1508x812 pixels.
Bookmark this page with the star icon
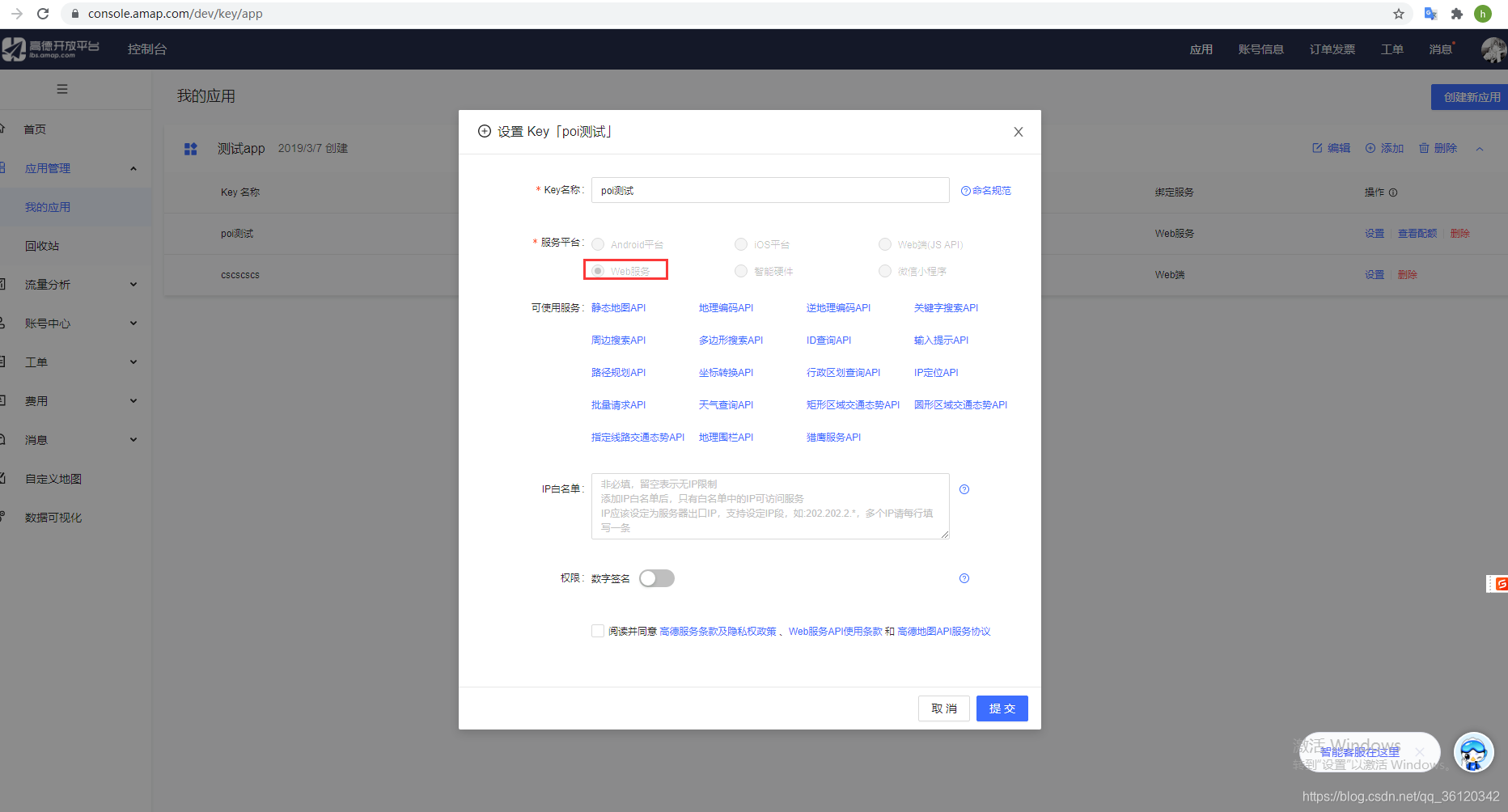coord(1399,14)
